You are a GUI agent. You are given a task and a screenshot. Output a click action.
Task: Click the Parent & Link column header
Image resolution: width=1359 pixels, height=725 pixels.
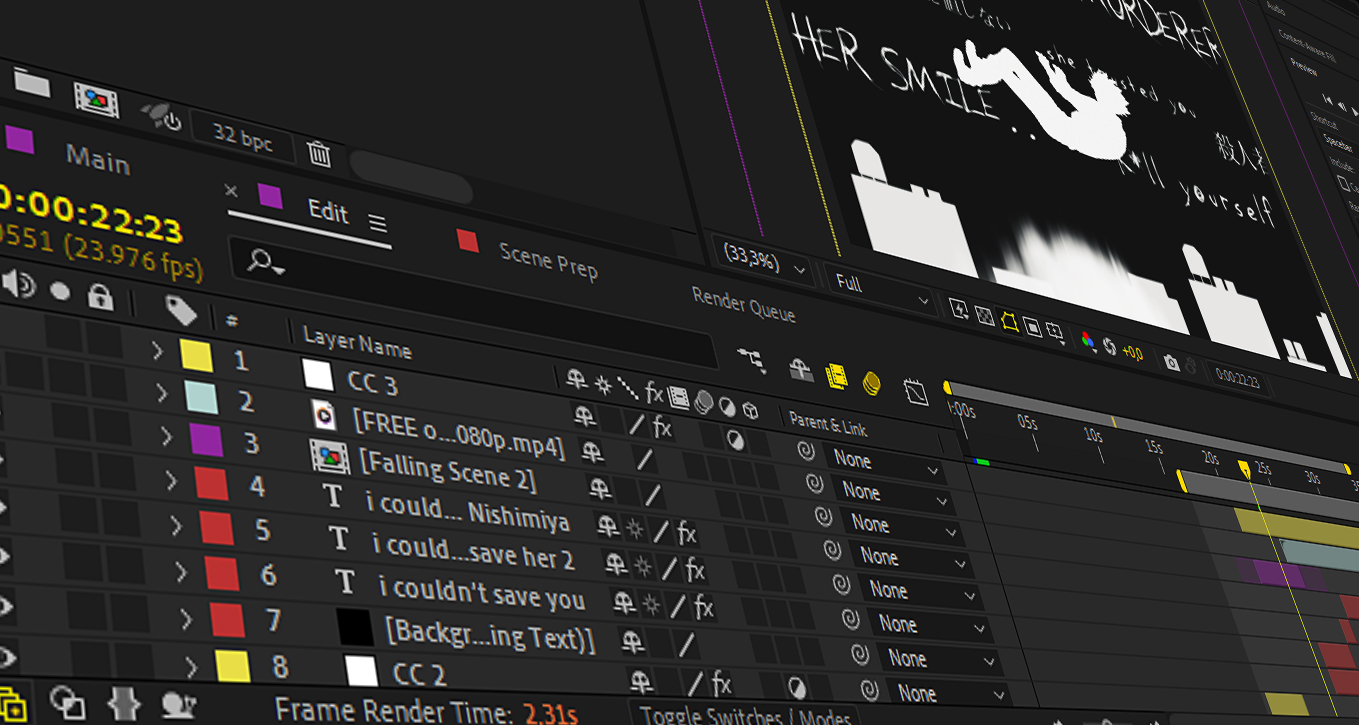828,424
